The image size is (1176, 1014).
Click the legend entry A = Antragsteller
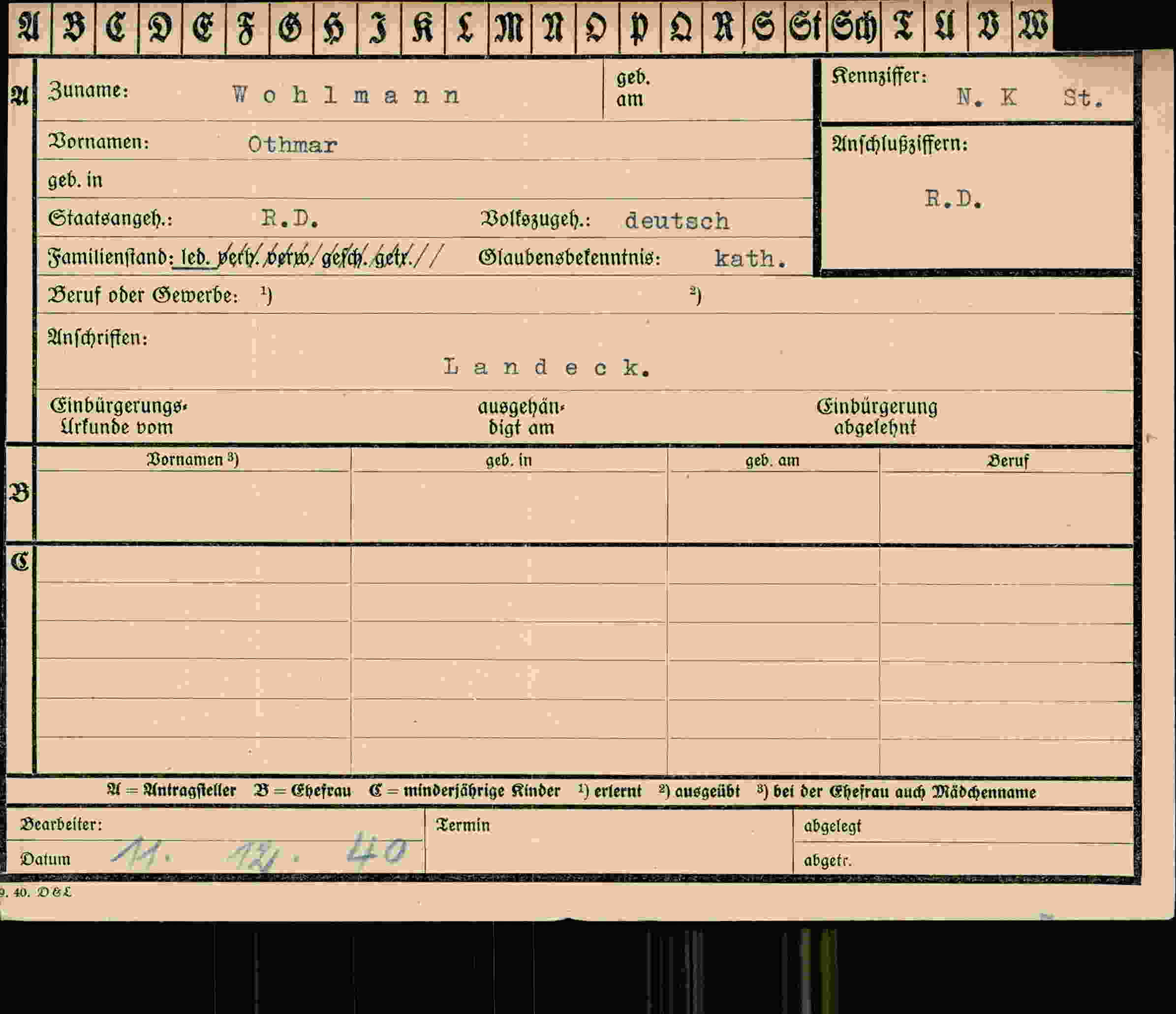[171, 791]
